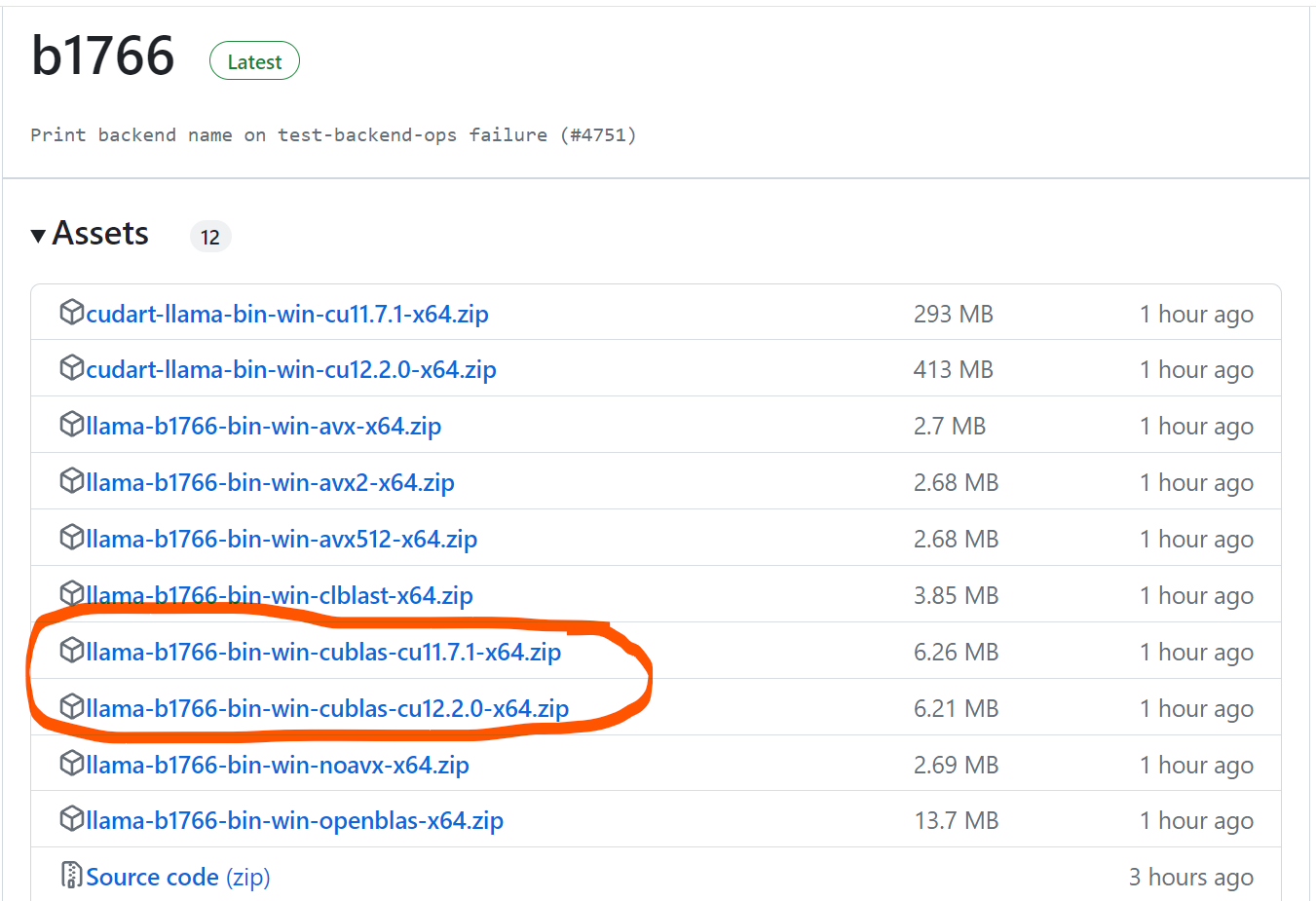This screenshot has height=901, width=1316.
Task: Download cudart-llama-bin-win-cu11.7.1-x64.zip
Action: pos(287,314)
